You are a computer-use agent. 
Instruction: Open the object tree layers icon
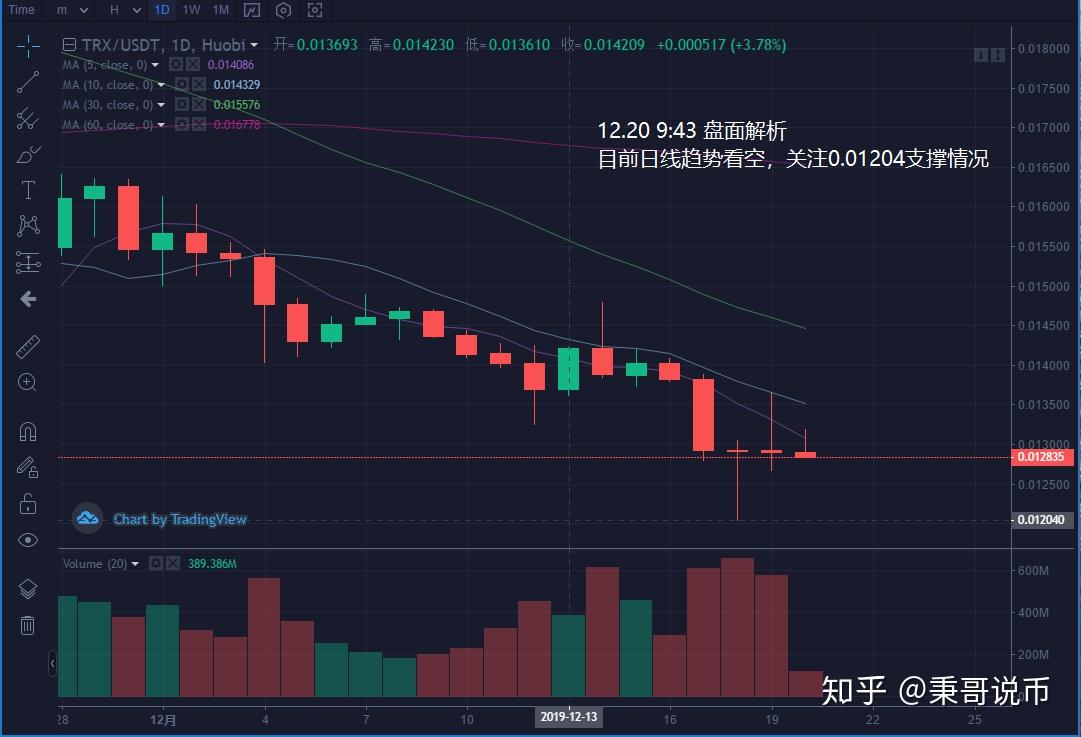point(28,589)
